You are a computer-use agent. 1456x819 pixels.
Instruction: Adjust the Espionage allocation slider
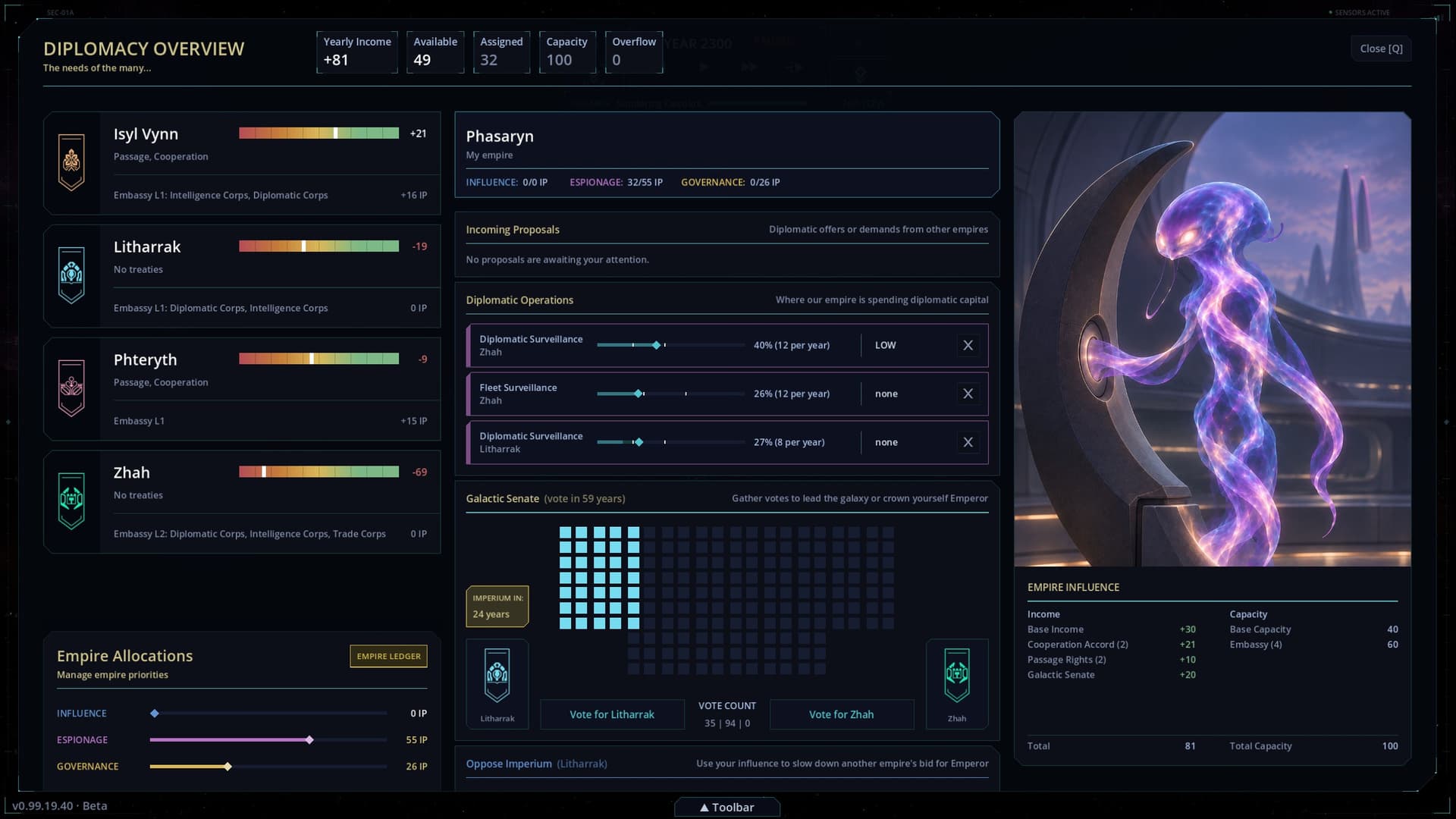pyautogui.click(x=268, y=740)
